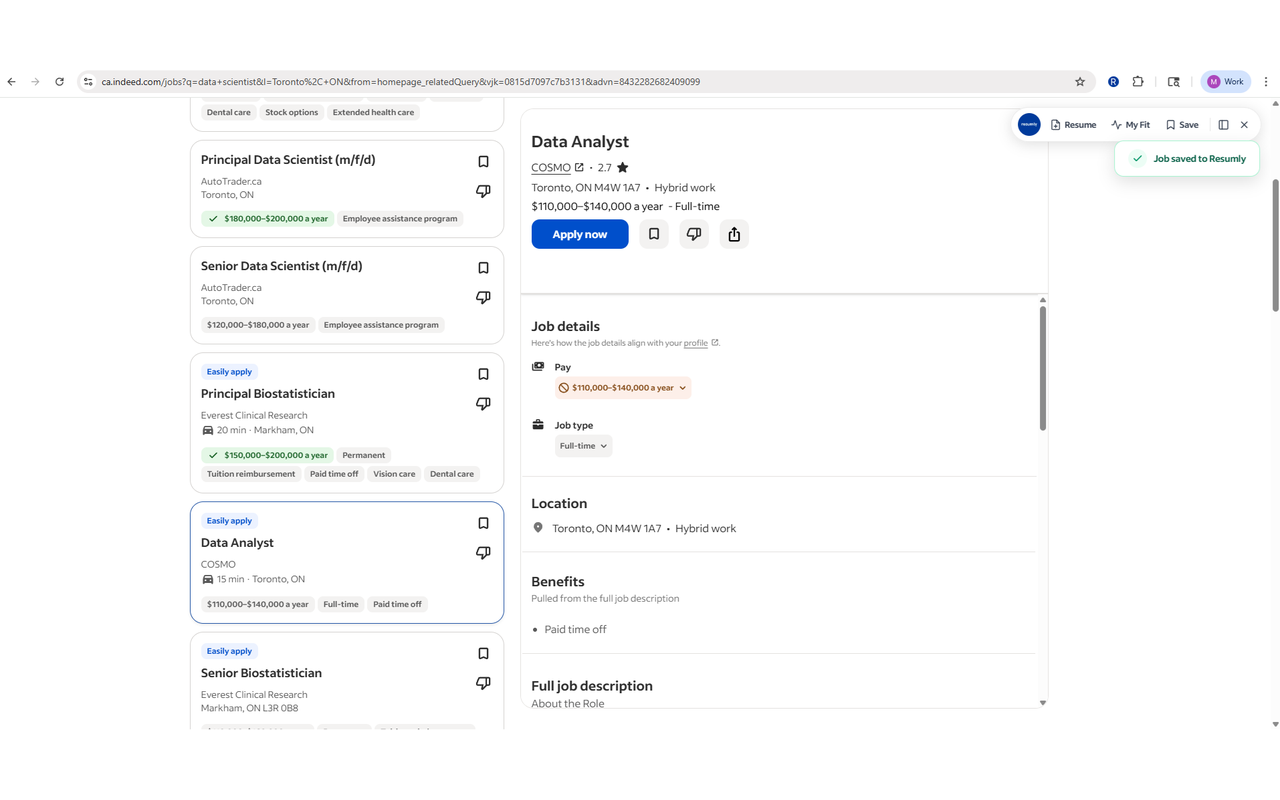Expand the Full-time job type dropdown
The width and height of the screenshot is (1280, 800).
click(583, 446)
